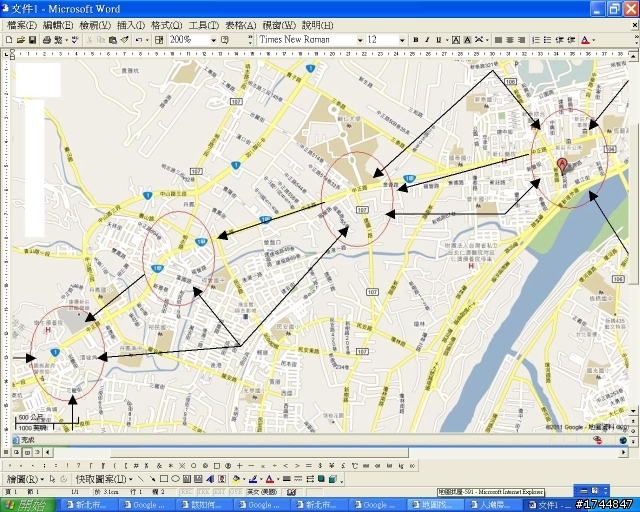Open the Line Style options
The image size is (640, 512).
point(287,479)
